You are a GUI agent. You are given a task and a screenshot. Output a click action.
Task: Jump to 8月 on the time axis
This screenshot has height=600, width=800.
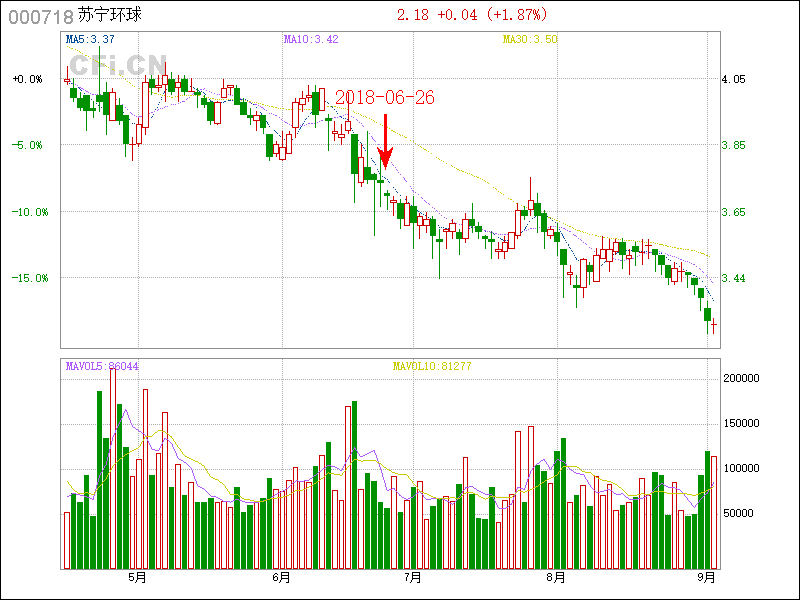coord(556,577)
